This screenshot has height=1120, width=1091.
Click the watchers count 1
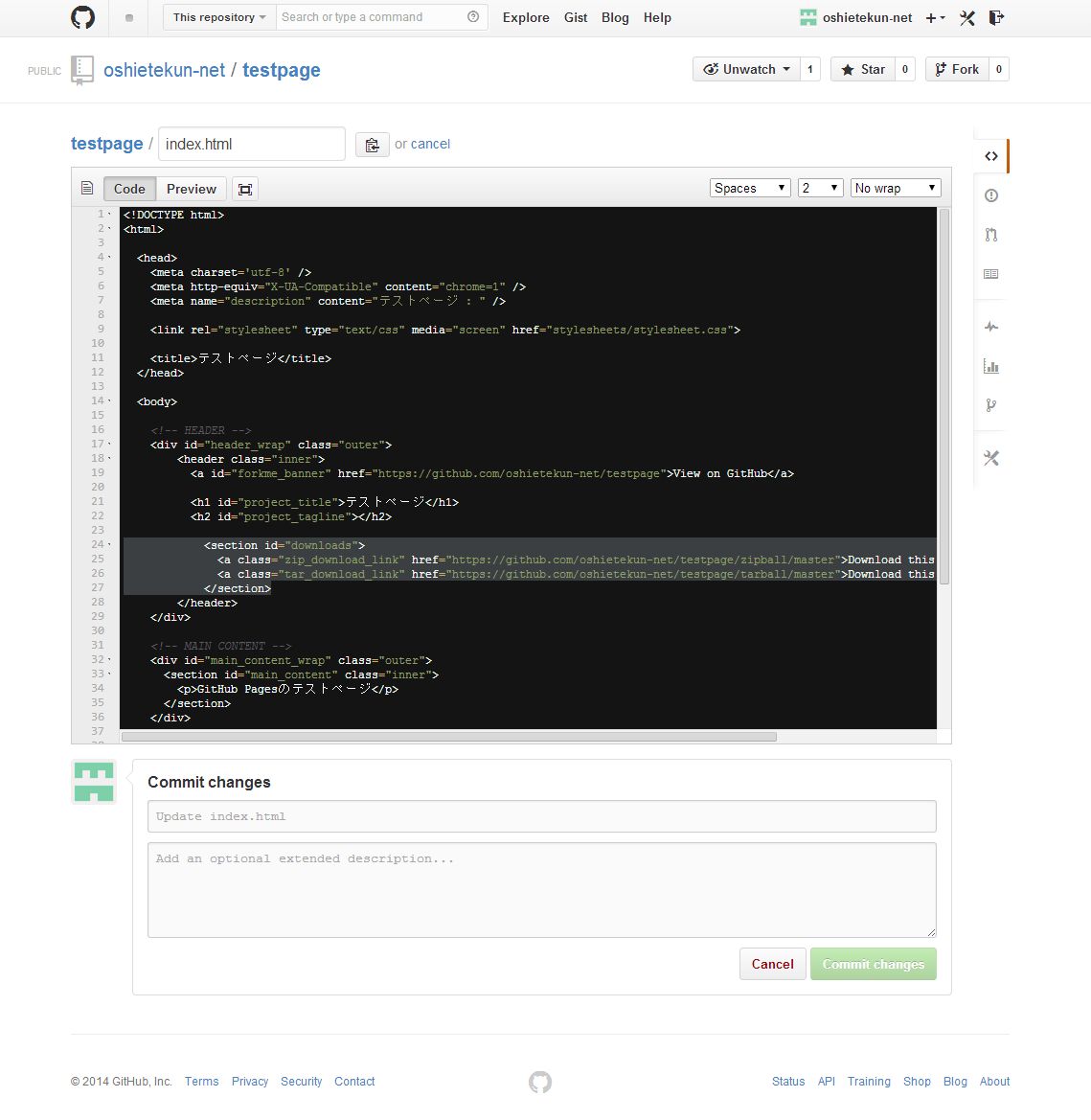(809, 69)
